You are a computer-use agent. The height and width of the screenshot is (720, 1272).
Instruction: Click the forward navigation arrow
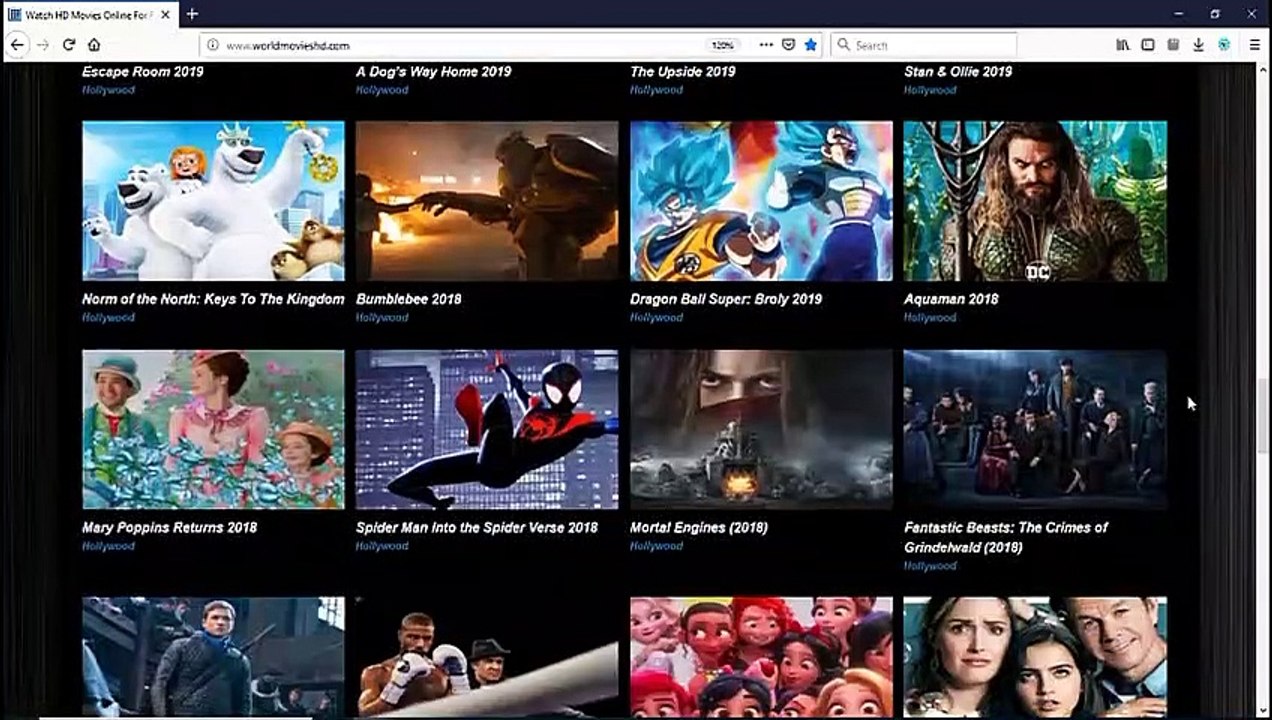coord(43,45)
